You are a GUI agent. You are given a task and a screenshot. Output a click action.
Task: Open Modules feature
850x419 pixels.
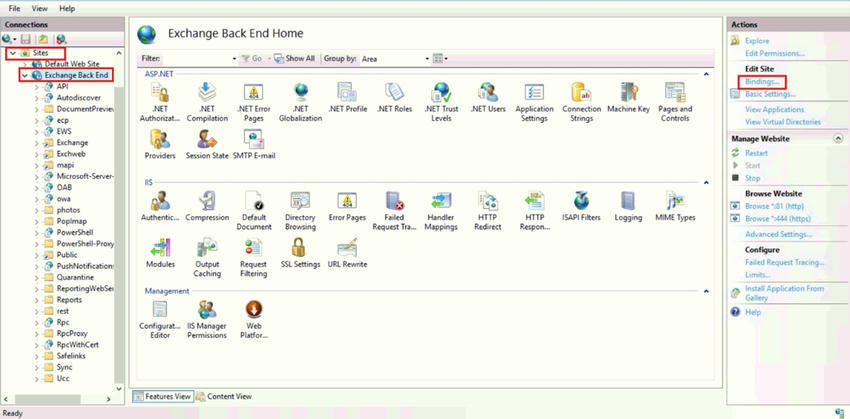coord(160,253)
